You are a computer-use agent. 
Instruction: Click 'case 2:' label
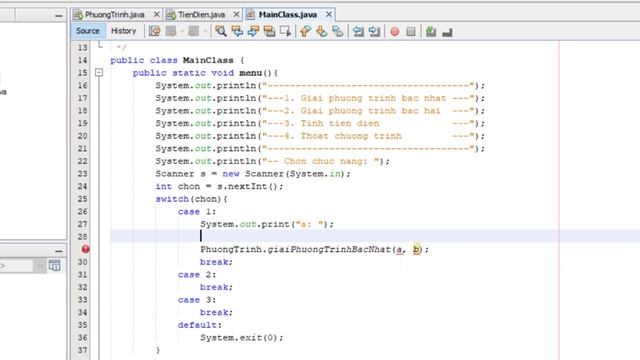tap(197, 275)
